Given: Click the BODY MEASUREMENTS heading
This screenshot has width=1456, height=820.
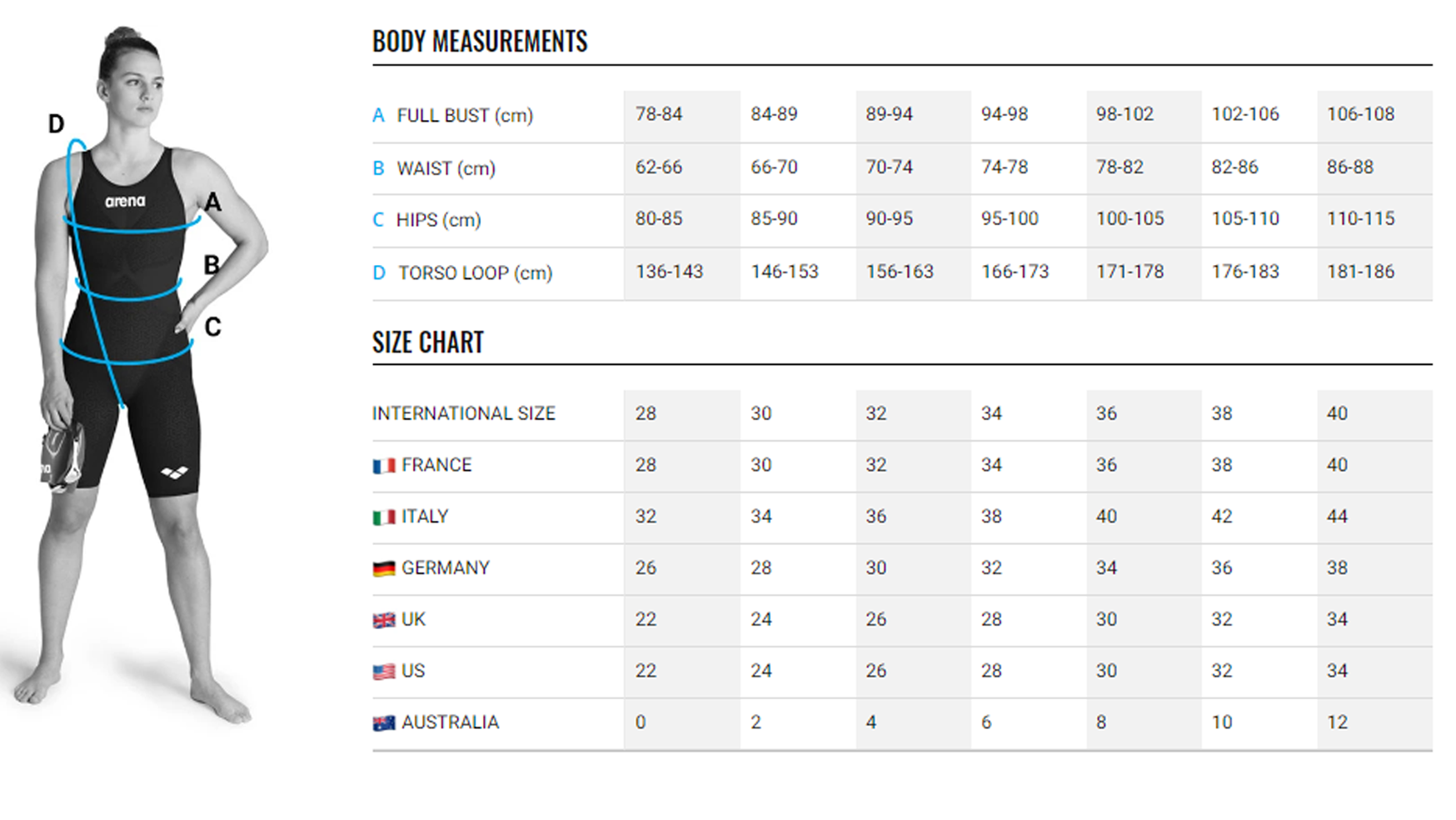Looking at the screenshot, I should (x=480, y=42).
